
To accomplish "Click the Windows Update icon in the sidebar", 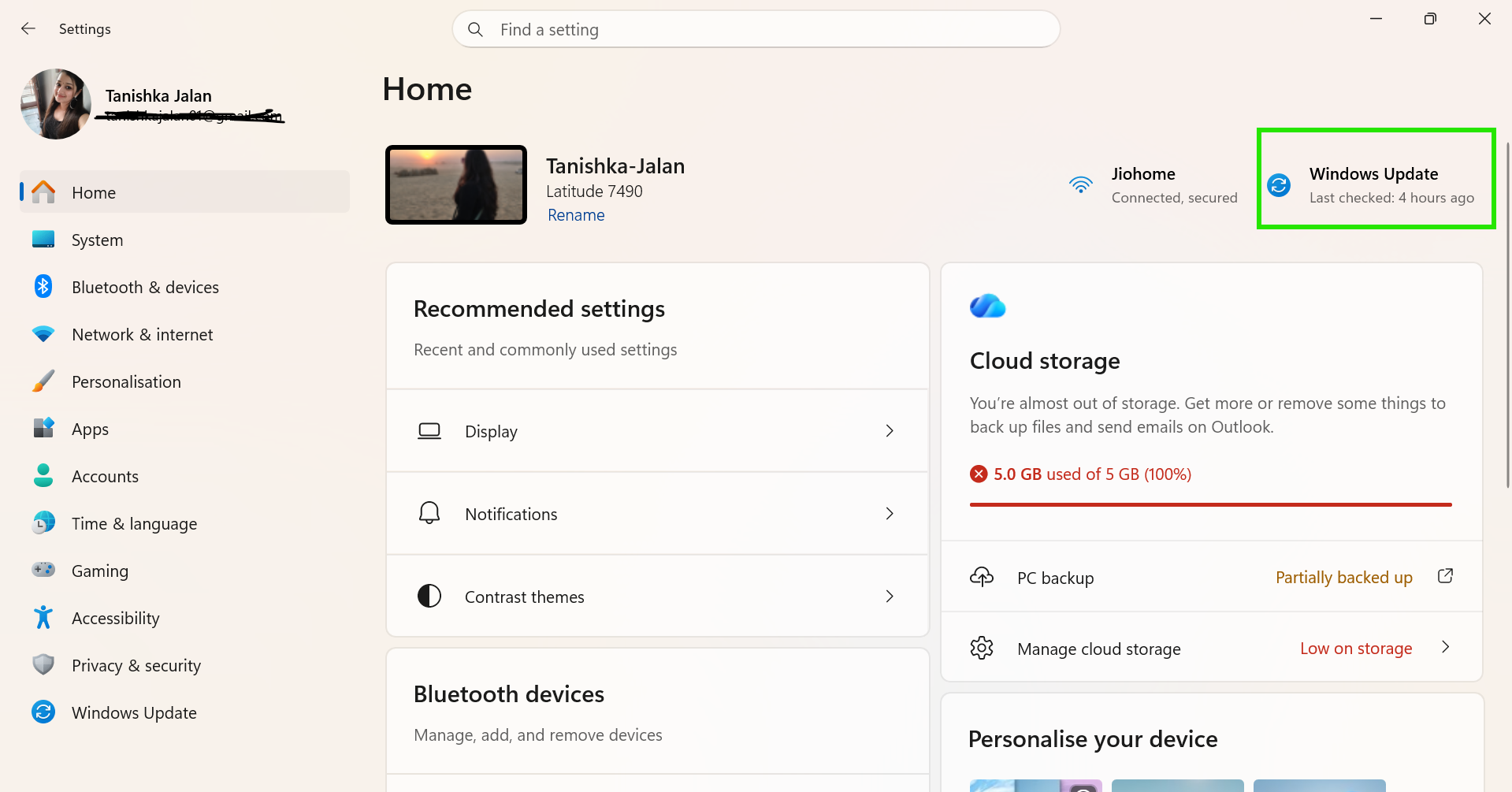I will 43,712.
